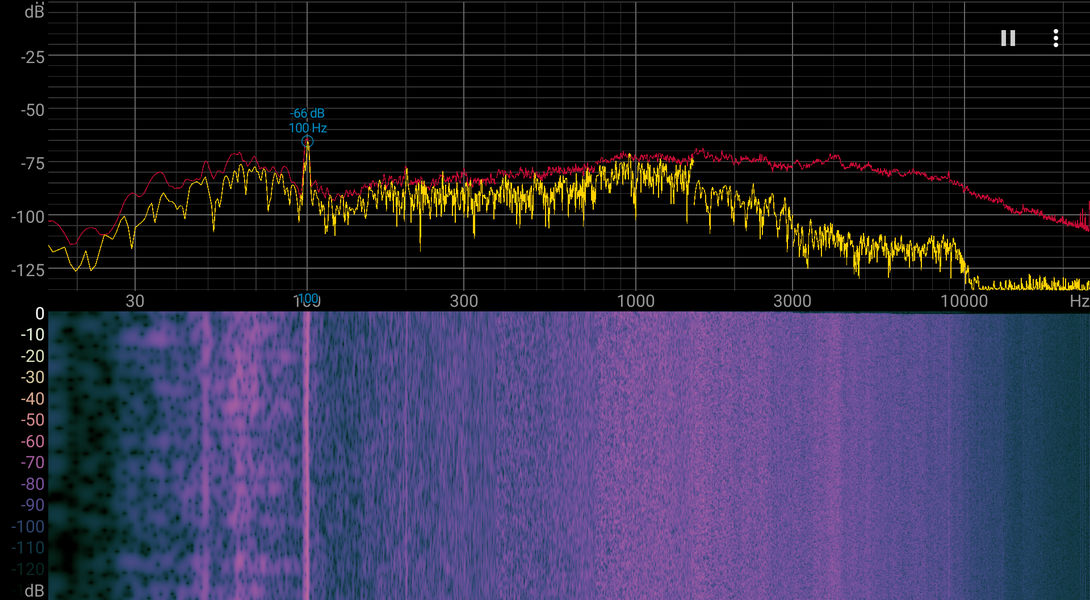Image resolution: width=1090 pixels, height=600 pixels.
Task: Click the spectrogram -30 scale label
Action: coord(32,378)
